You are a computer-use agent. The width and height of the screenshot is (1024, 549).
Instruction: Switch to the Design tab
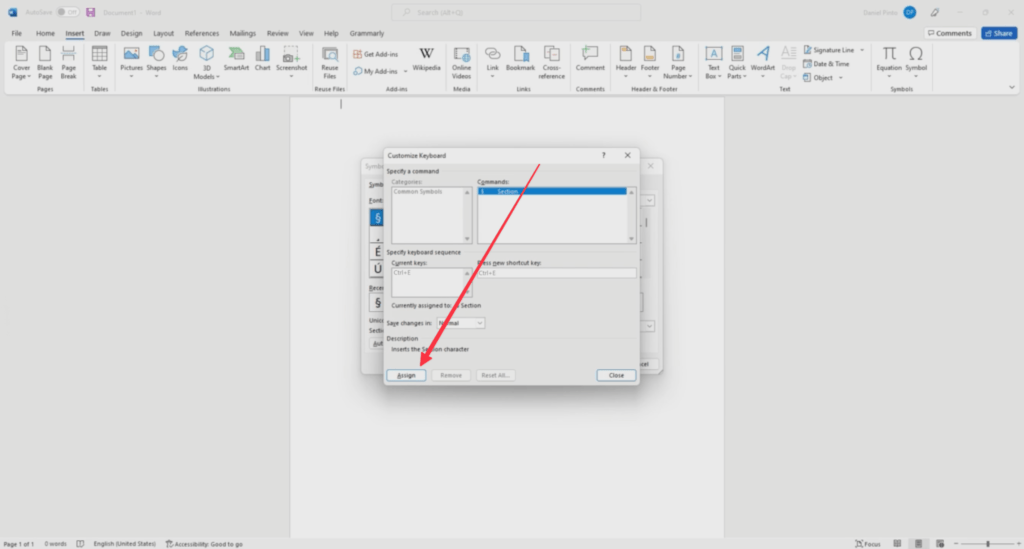coord(131,33)
